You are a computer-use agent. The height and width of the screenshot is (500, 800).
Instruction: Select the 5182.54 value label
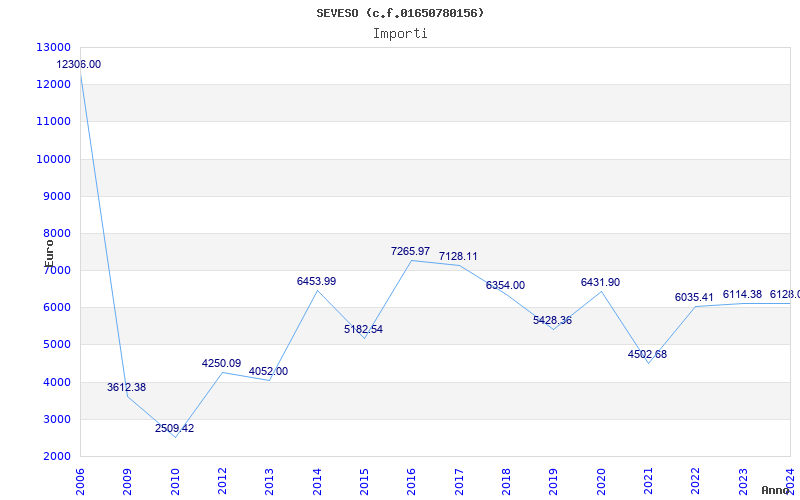pyautogui.click(x=363, y=330)
